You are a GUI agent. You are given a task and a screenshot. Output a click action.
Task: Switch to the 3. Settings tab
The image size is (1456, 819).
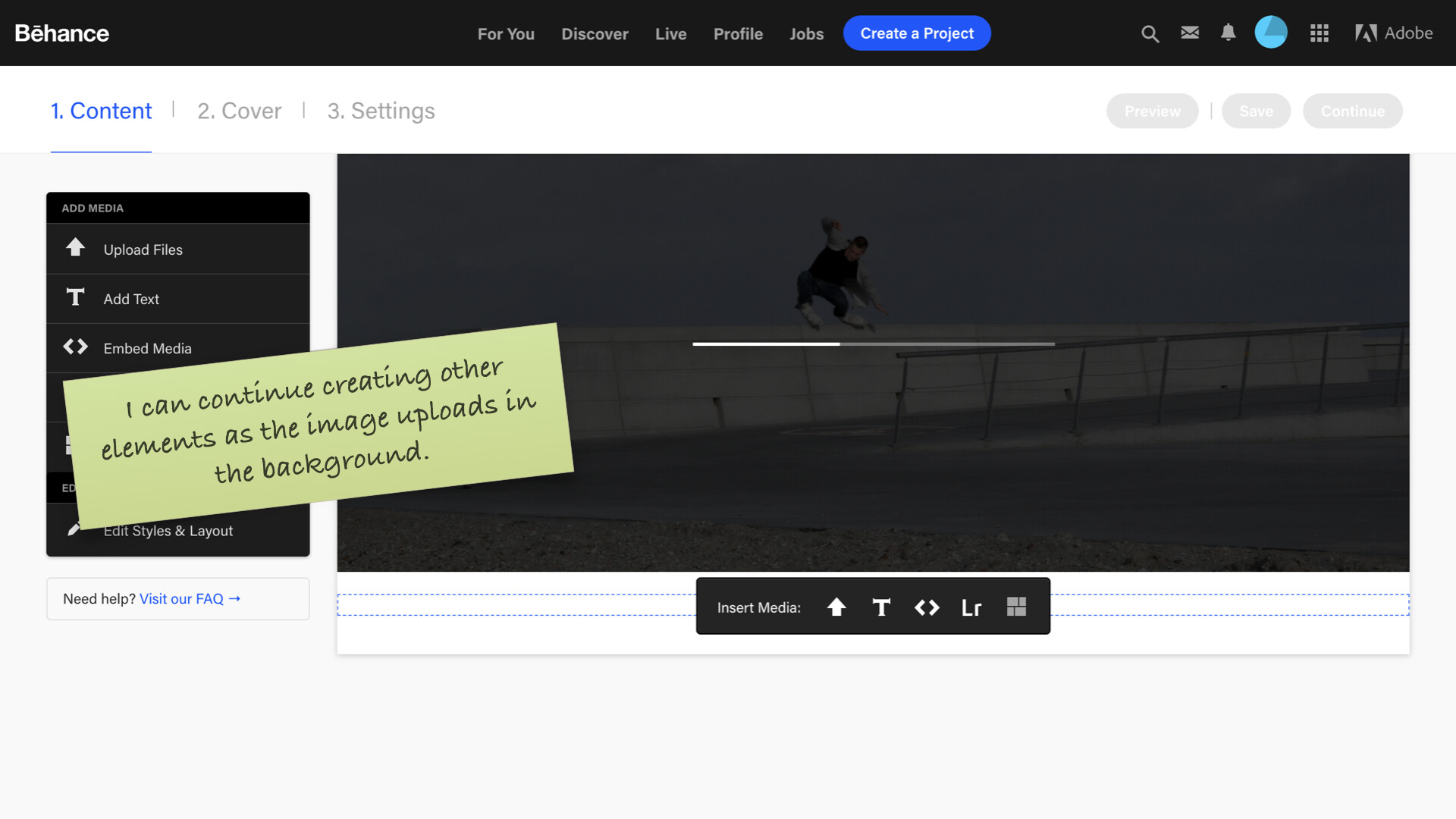click(x=381, y=111)
